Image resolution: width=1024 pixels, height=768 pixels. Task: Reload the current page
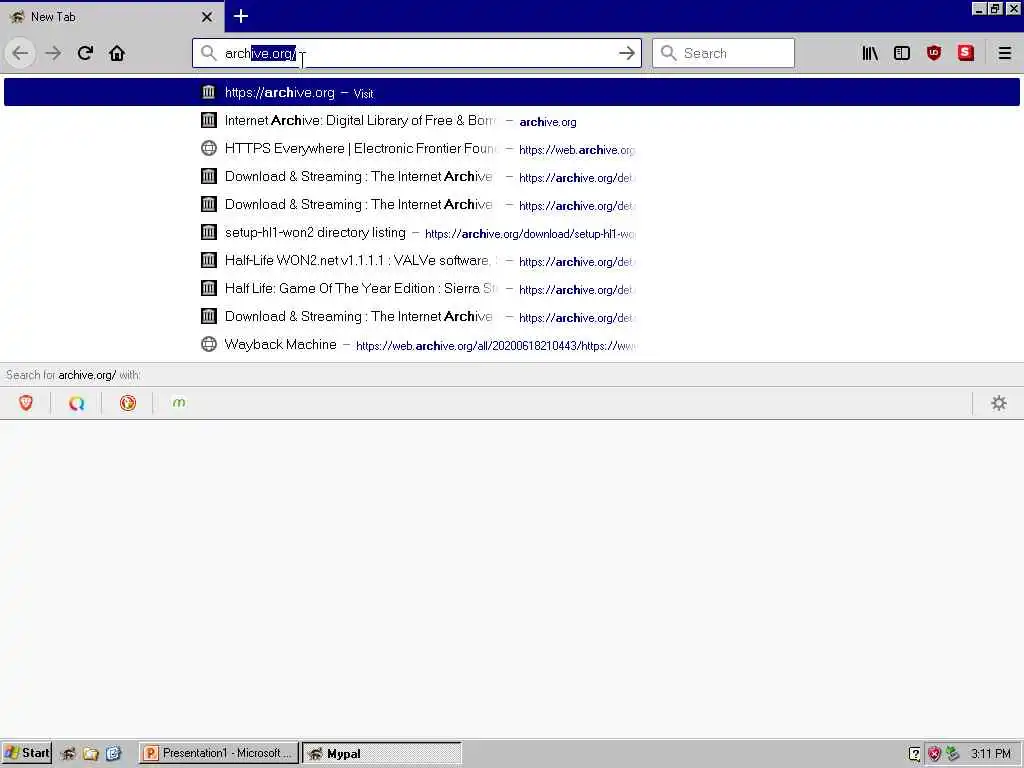pyautogui.click(x=85, y=53)
